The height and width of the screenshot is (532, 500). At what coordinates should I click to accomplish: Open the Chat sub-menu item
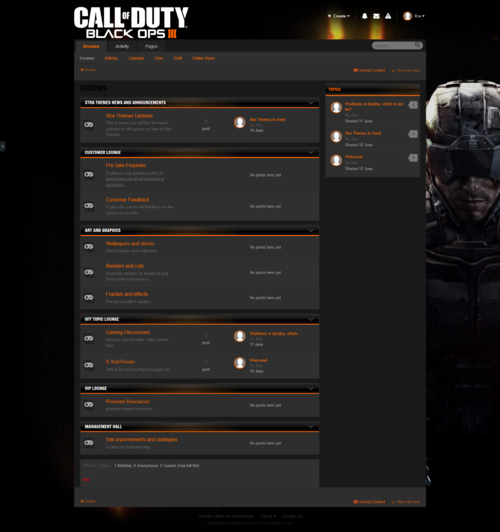pyautogui.click(x=159, y=58)
